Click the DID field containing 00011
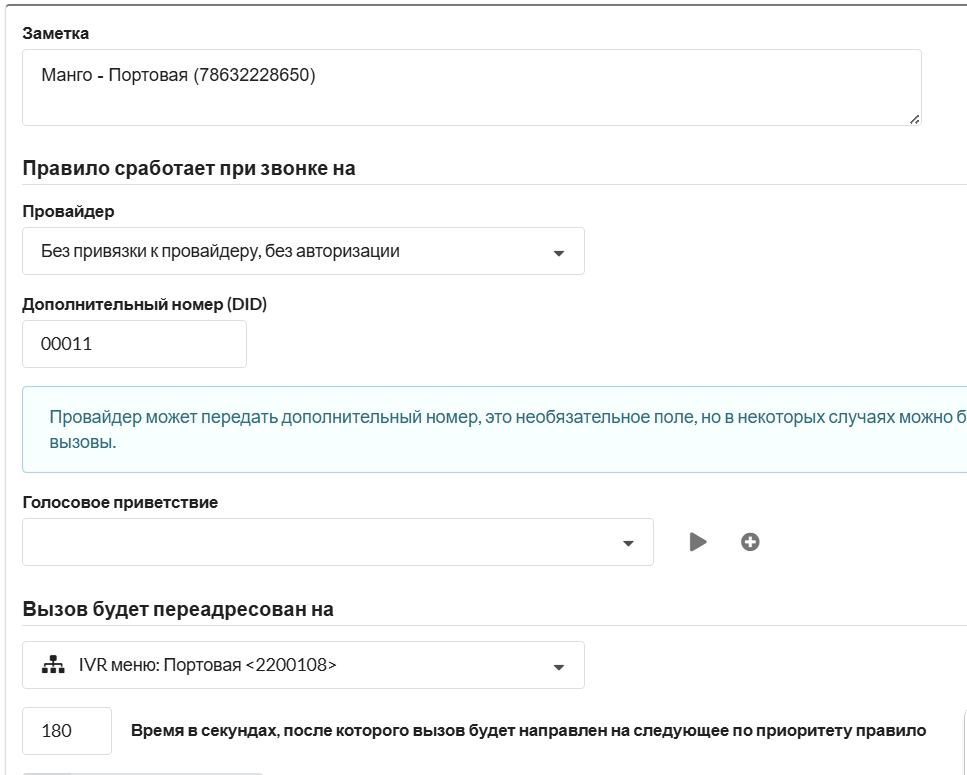967x775 pixels. coord(134,344)
